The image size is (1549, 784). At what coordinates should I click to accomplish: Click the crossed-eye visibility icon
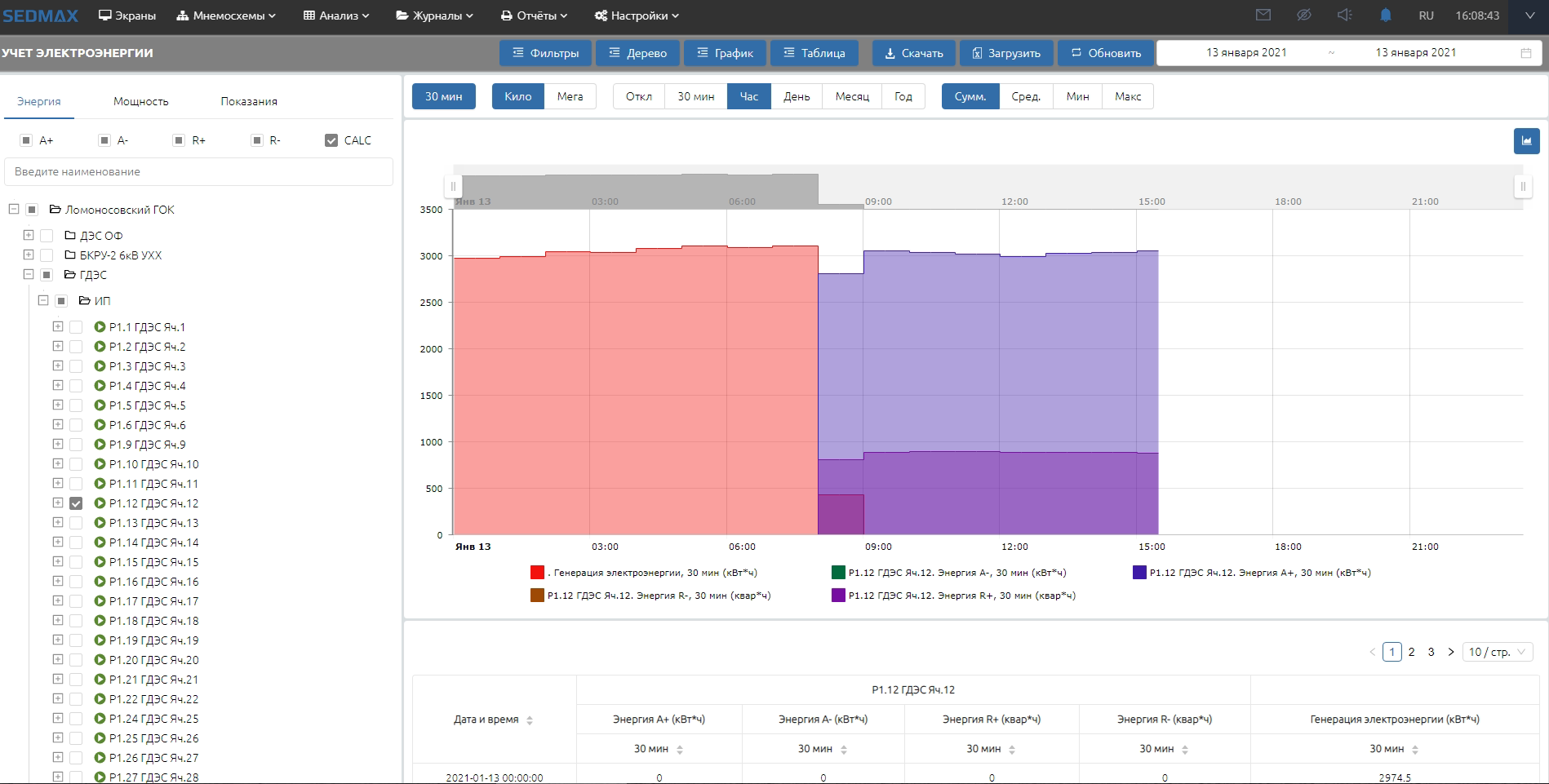(1304, 16)
